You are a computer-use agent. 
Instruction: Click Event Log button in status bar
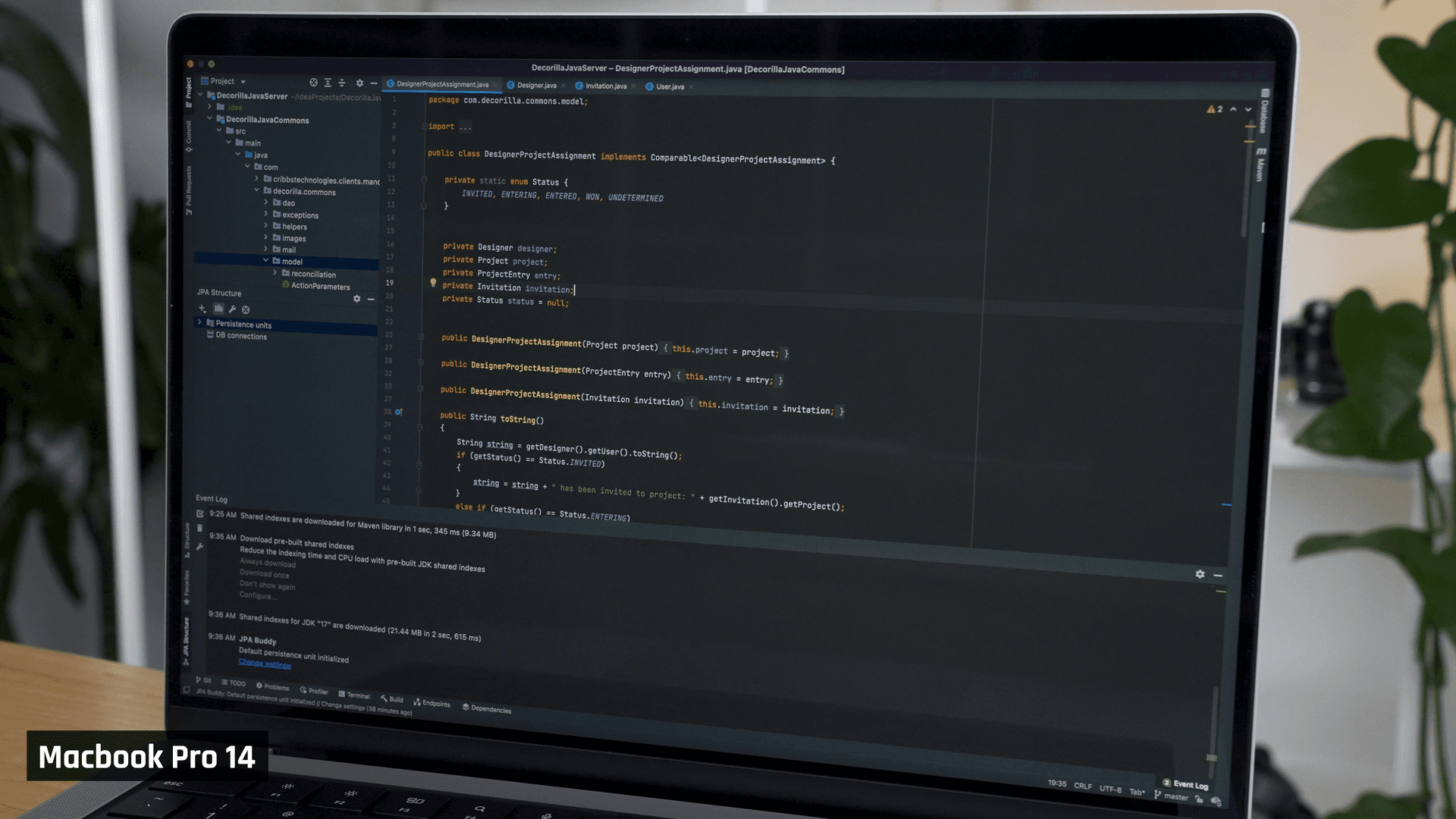tap(1185, 784)
